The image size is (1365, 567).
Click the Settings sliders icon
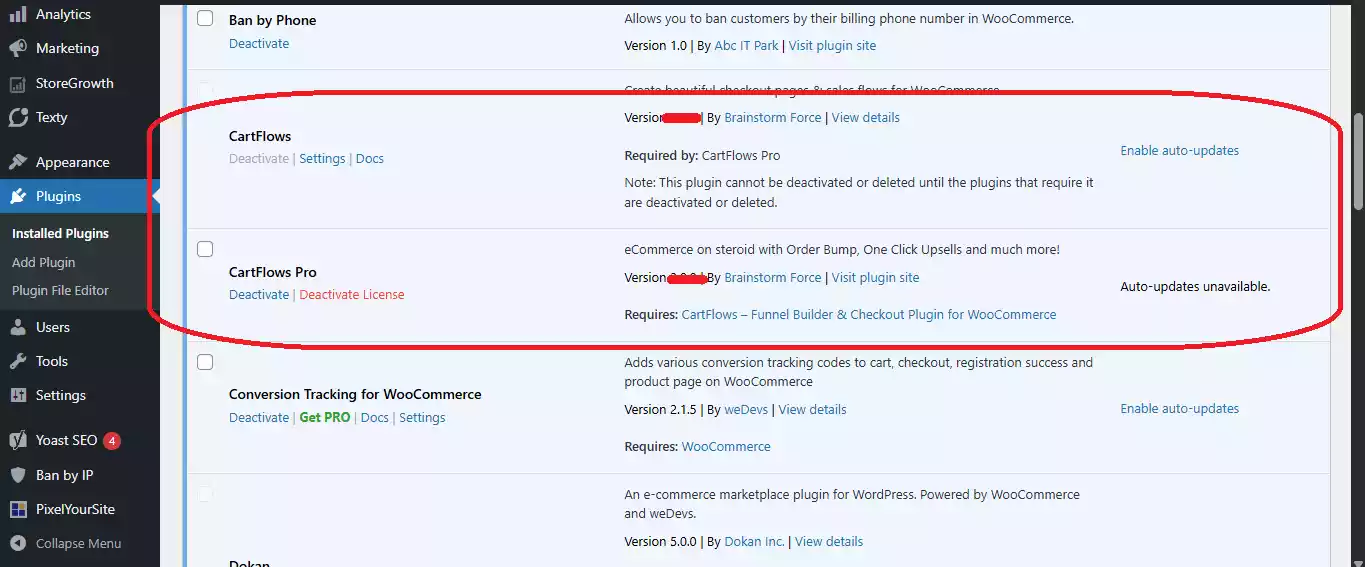18,395
